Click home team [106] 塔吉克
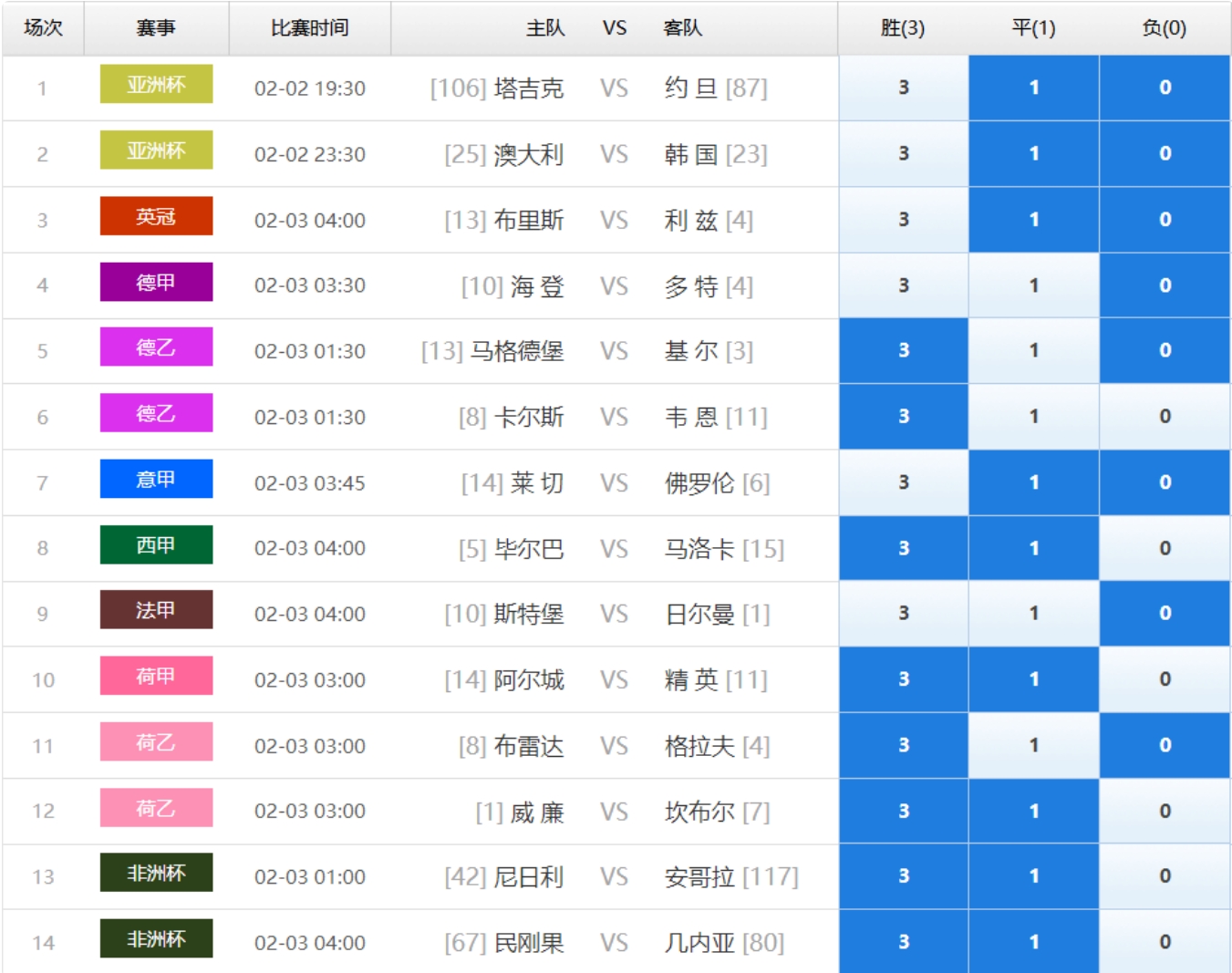 (497, 88)
